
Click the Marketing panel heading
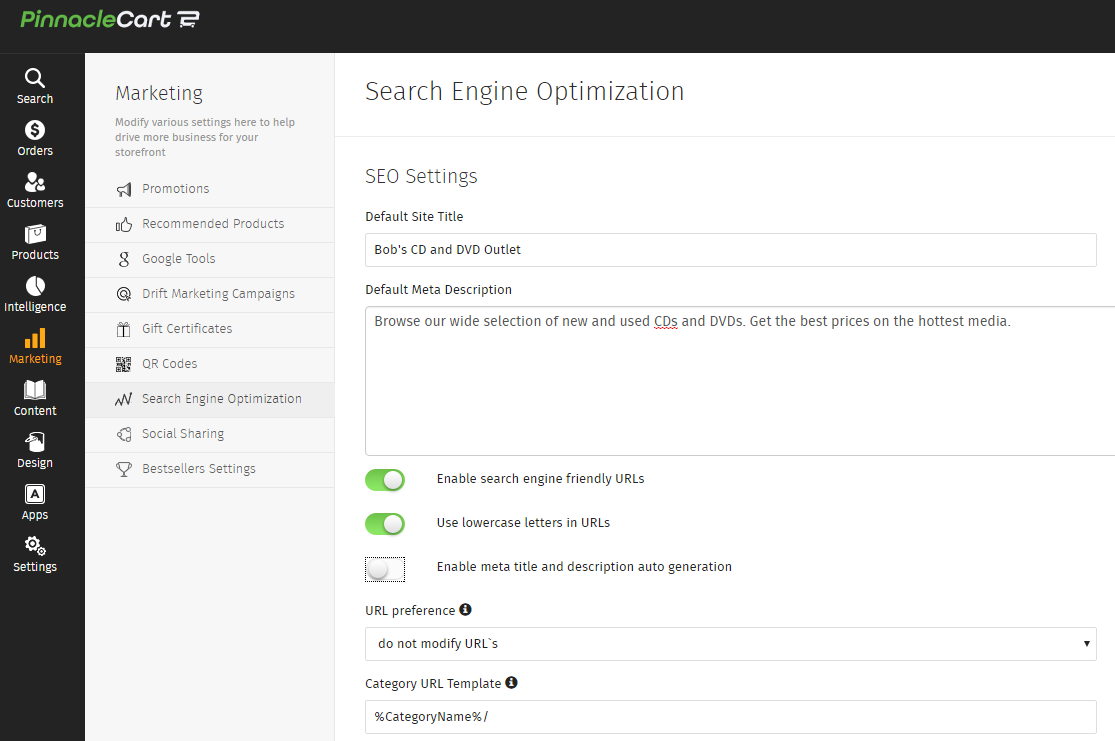pyautogui.click(x=159, y=93)
